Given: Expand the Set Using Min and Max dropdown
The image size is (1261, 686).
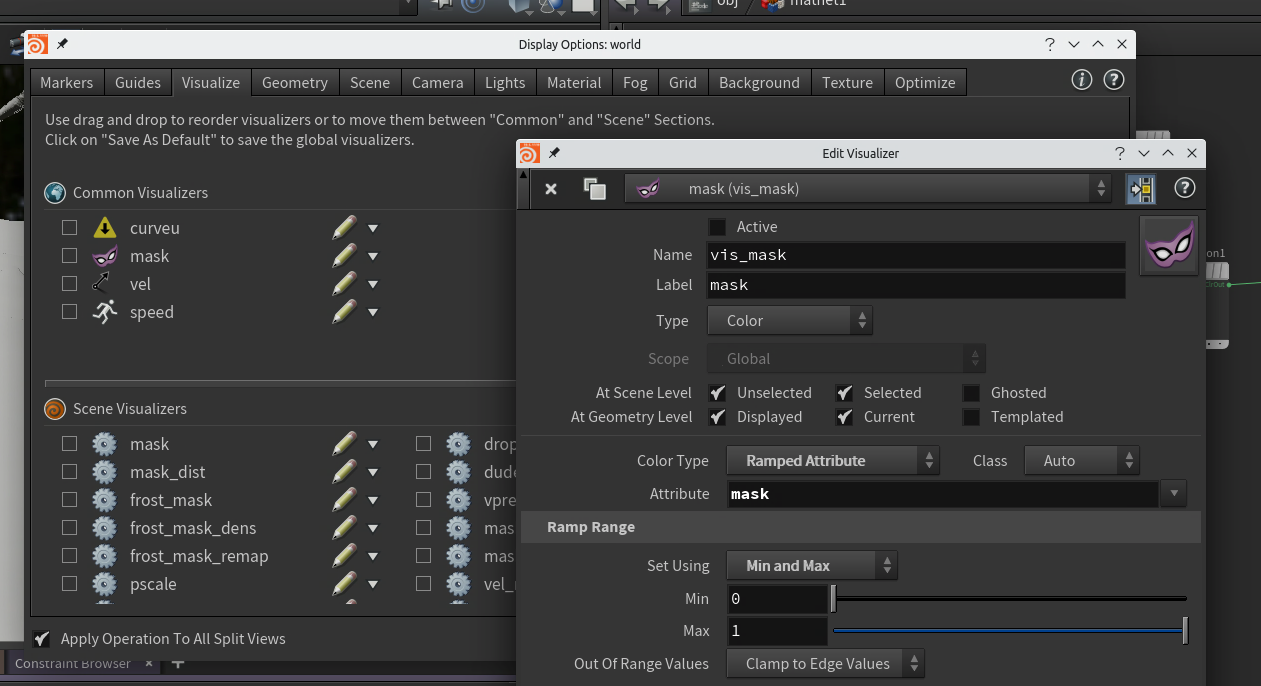Looking at the screenshot, I should pyautogui.click(x=811, y=566).
